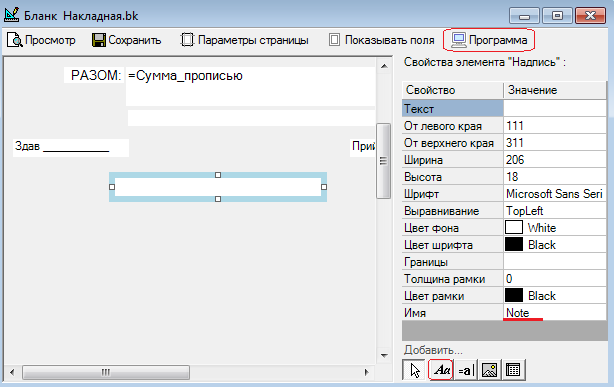
Task: Edit Толщина рамки value 0
Action: (554, 278)
